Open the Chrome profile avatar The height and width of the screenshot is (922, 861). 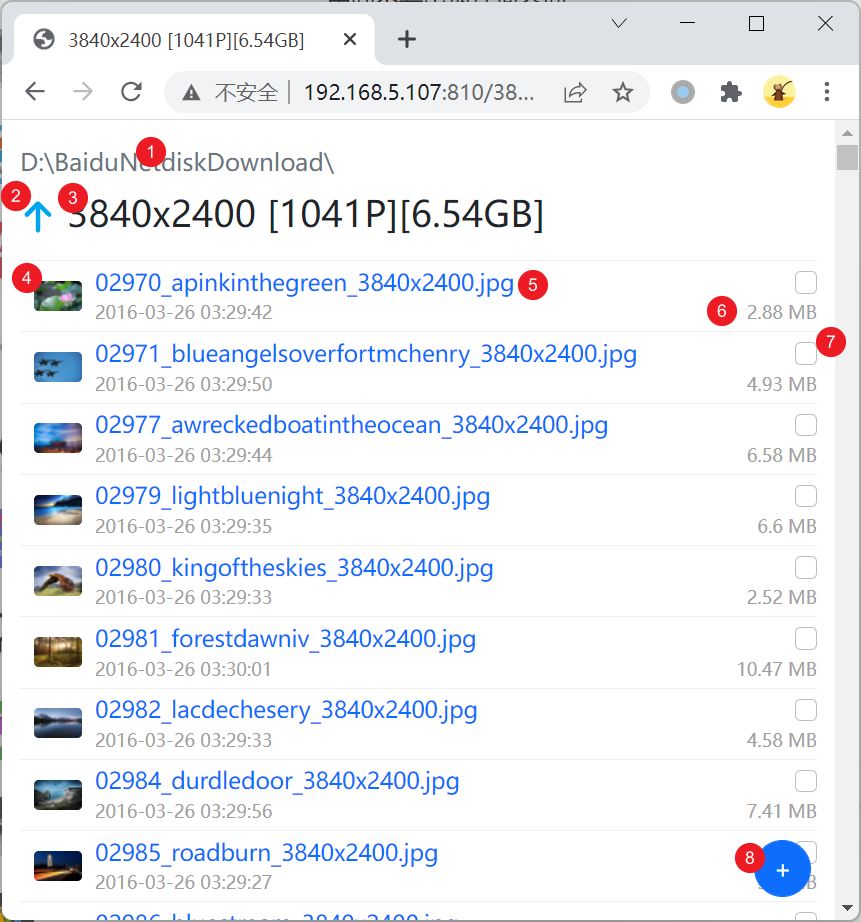click(x=779, y=92)
